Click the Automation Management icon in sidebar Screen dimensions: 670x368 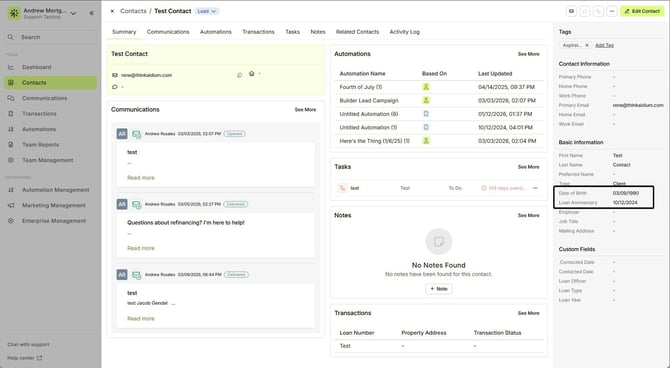click(x=11, y=190)
